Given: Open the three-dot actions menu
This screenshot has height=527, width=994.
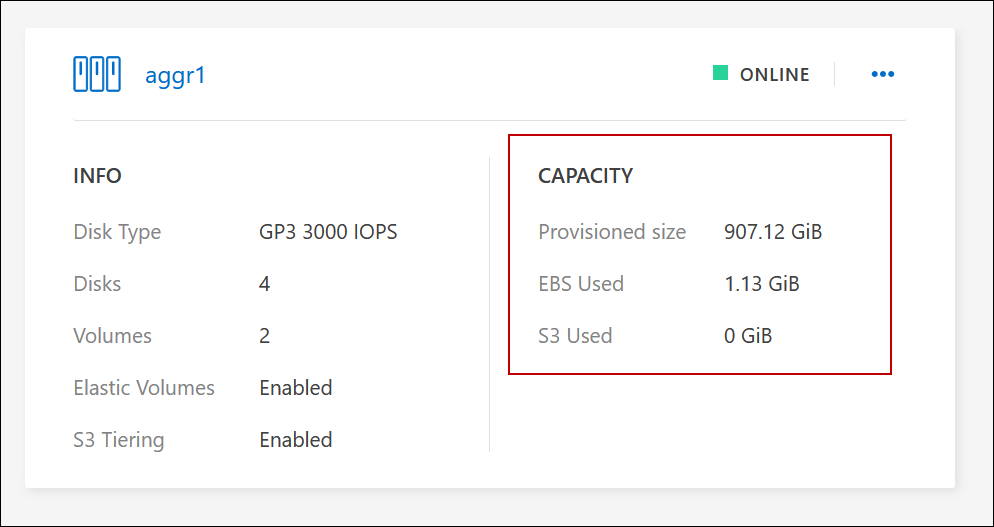Looking at the screenshot, I should [x=882, y=74].
